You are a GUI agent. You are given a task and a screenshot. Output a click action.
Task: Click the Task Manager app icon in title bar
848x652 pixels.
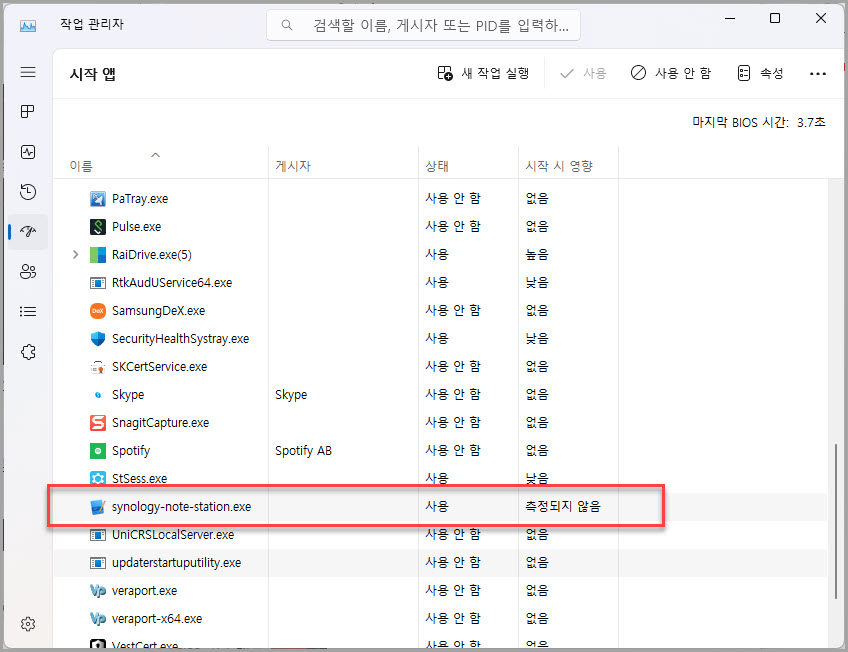click(28, 25)
